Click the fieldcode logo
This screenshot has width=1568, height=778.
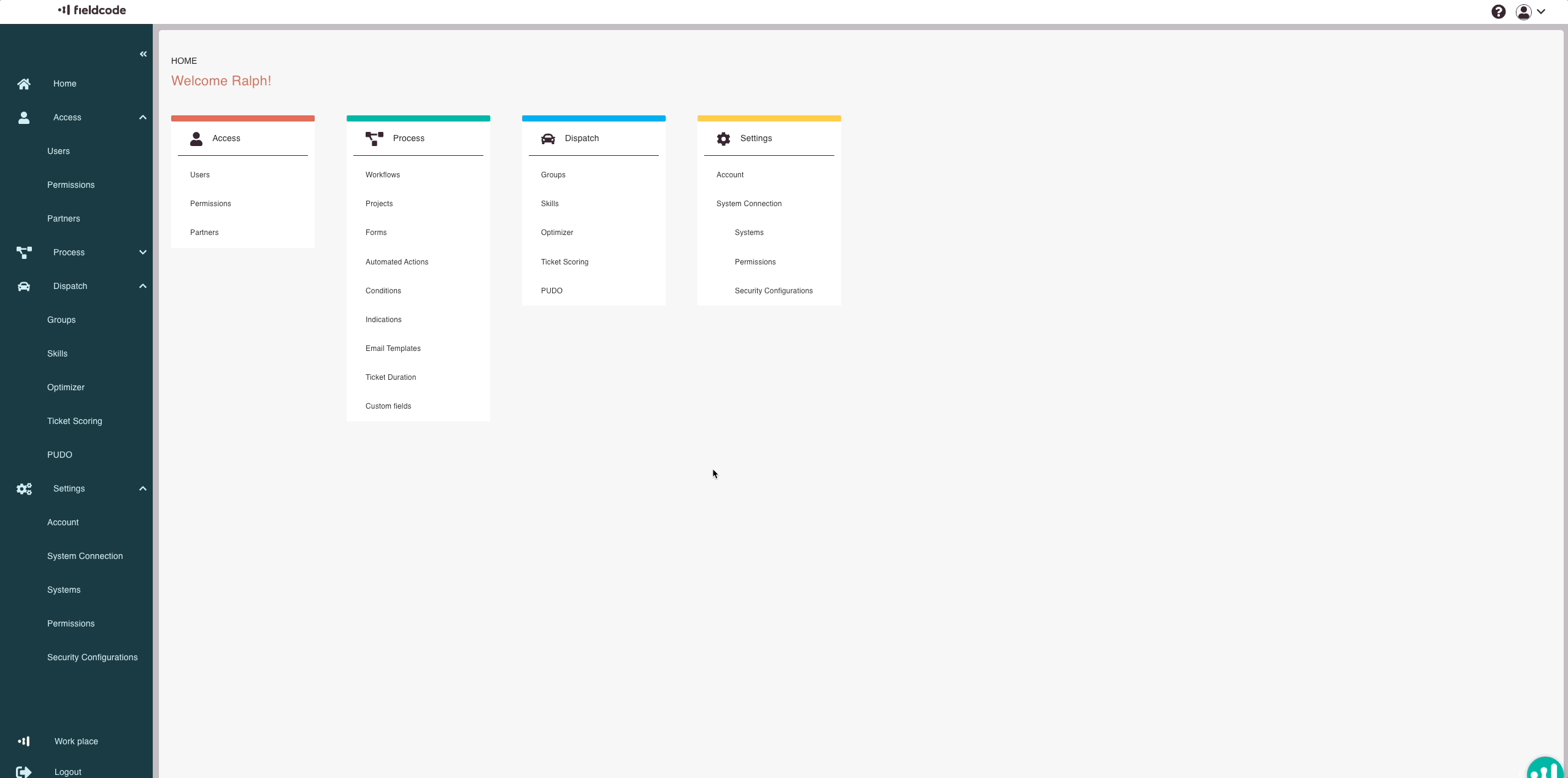(x=92, y=10)
